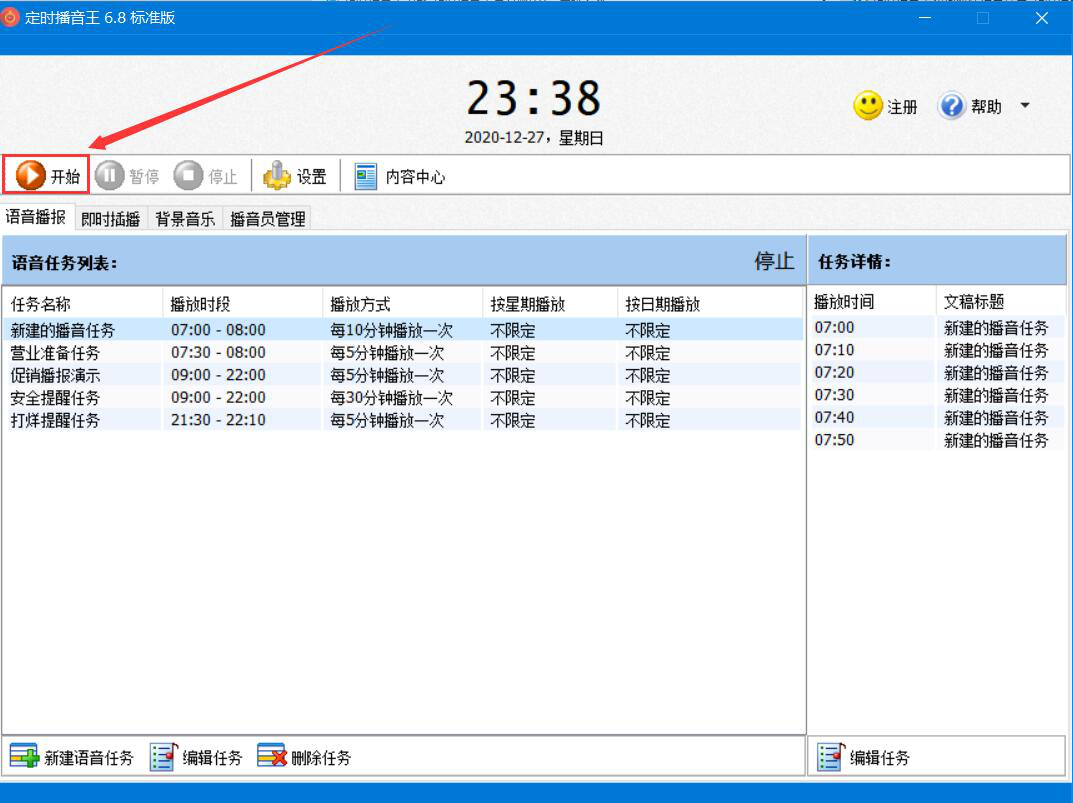Switch to the 语音播报 tab

pyautogui.click(x=36, y=217)
